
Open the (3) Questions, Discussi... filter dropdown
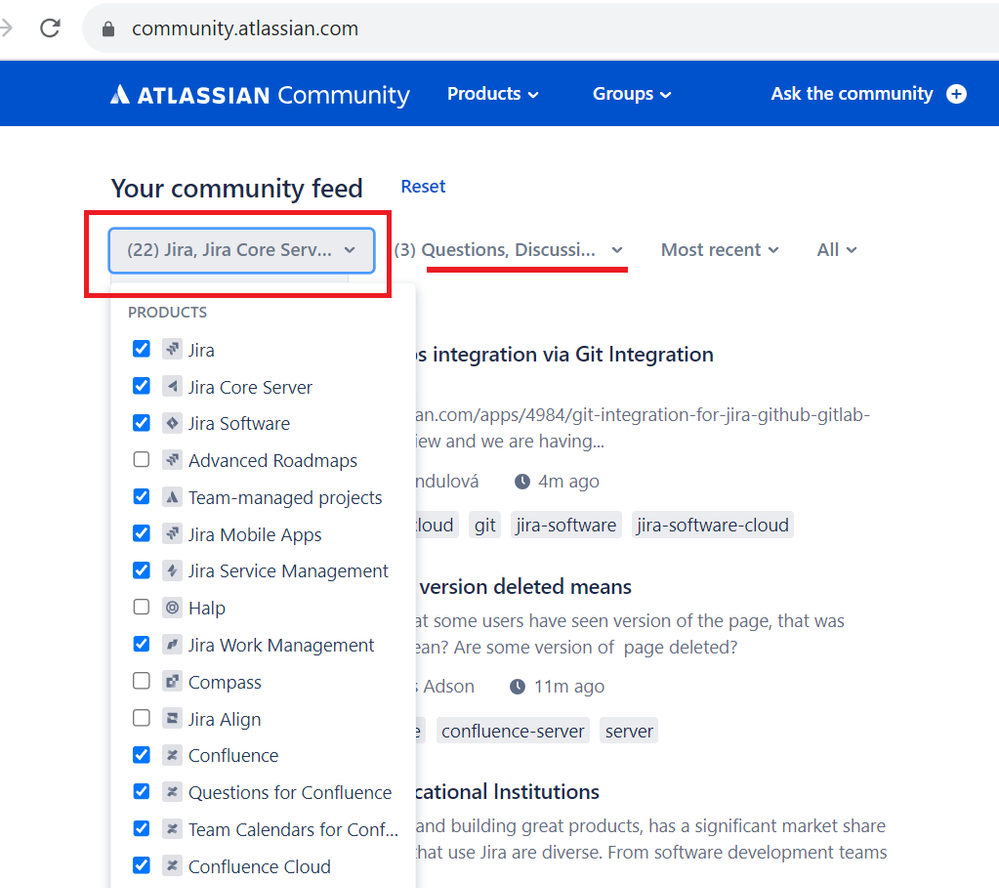pyautogui.click(x=508, y=250)
